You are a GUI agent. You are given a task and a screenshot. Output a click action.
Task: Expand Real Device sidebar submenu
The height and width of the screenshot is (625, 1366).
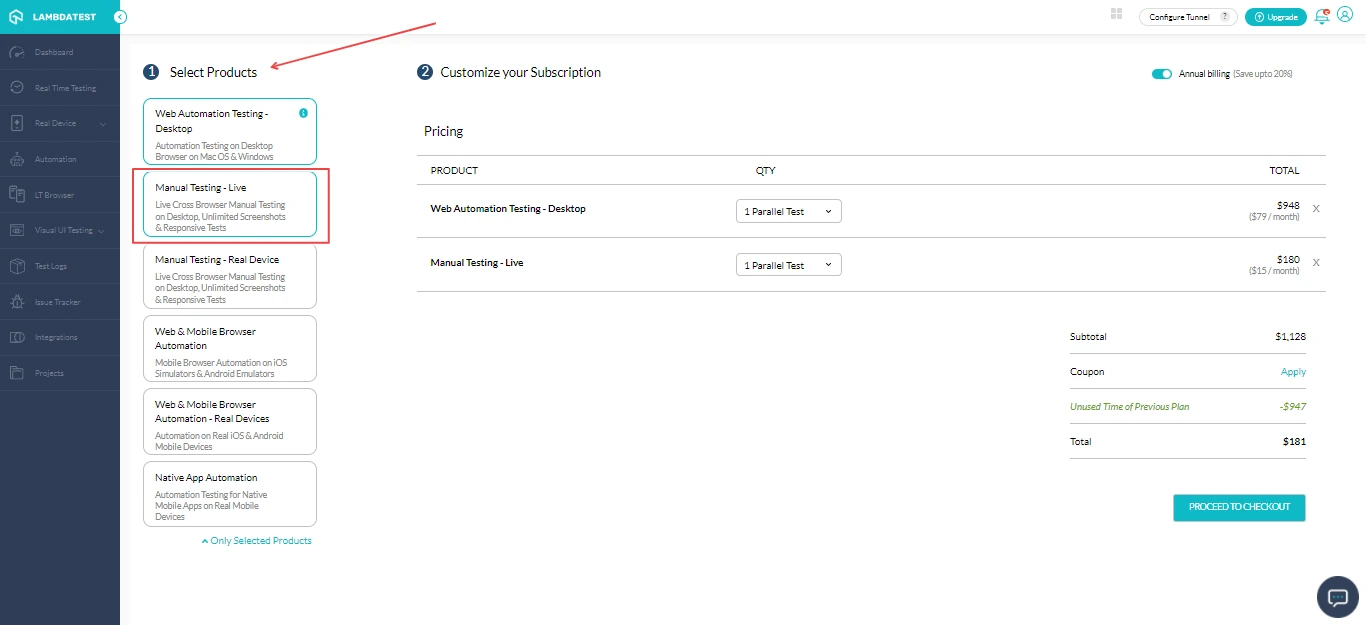tap(102, 124)
